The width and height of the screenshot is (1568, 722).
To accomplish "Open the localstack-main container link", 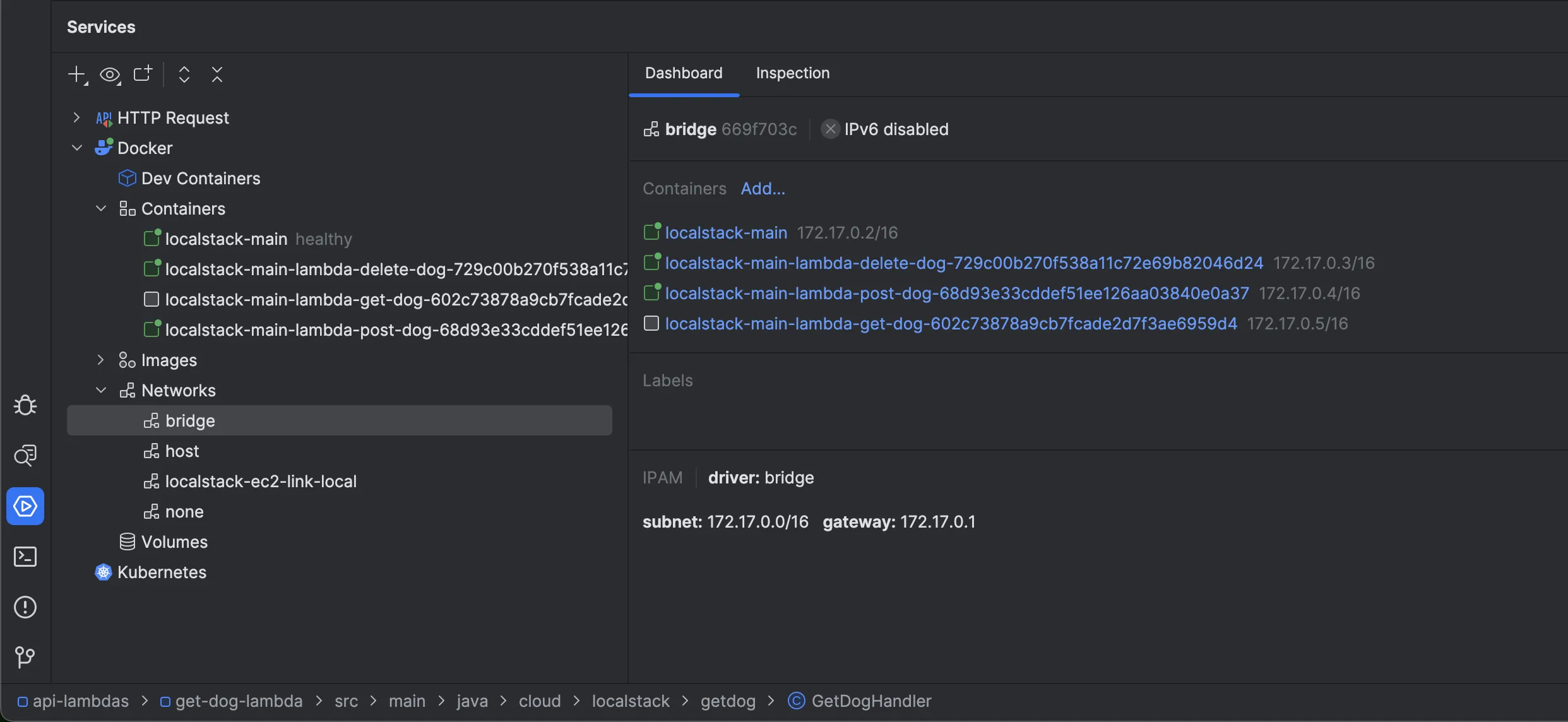I will click(726, 232).
